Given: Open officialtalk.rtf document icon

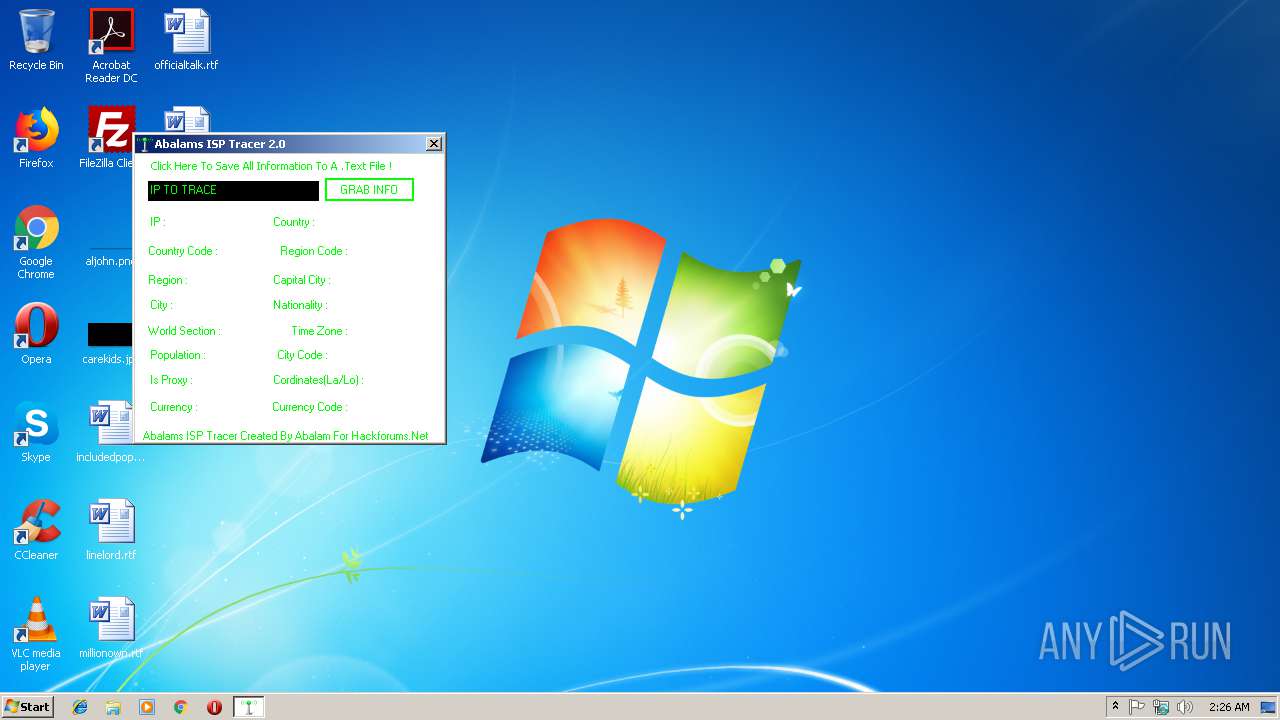Looking at the screenshot, I should (x=186, y=40).
